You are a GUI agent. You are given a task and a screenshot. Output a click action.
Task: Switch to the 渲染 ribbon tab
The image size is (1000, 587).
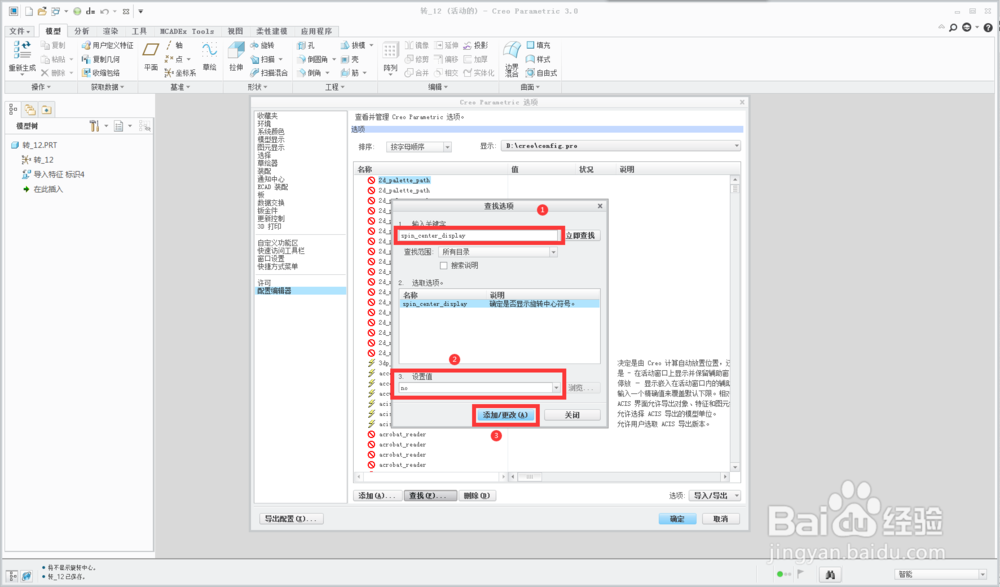pos(110,31)
